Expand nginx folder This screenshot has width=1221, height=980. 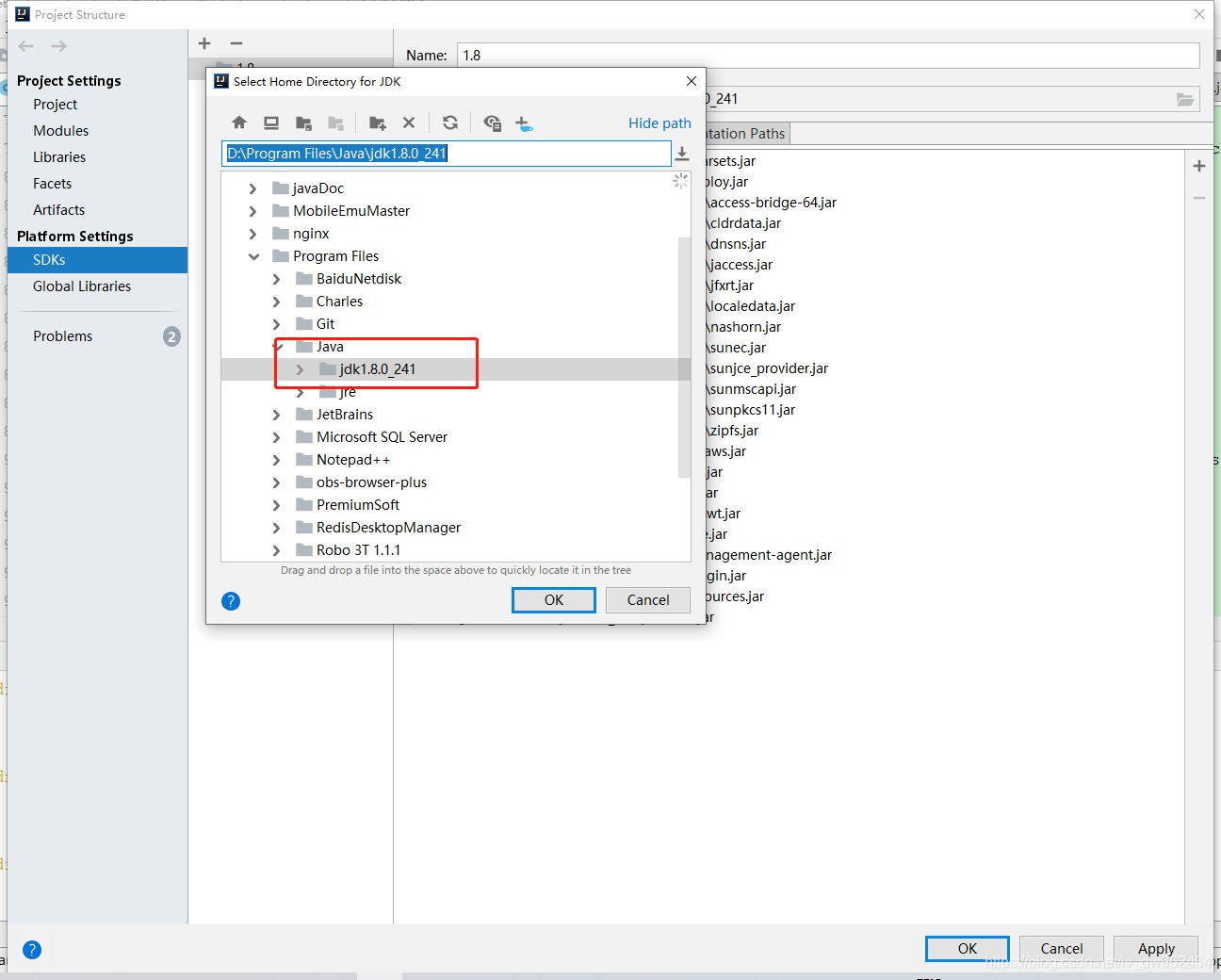252,234
